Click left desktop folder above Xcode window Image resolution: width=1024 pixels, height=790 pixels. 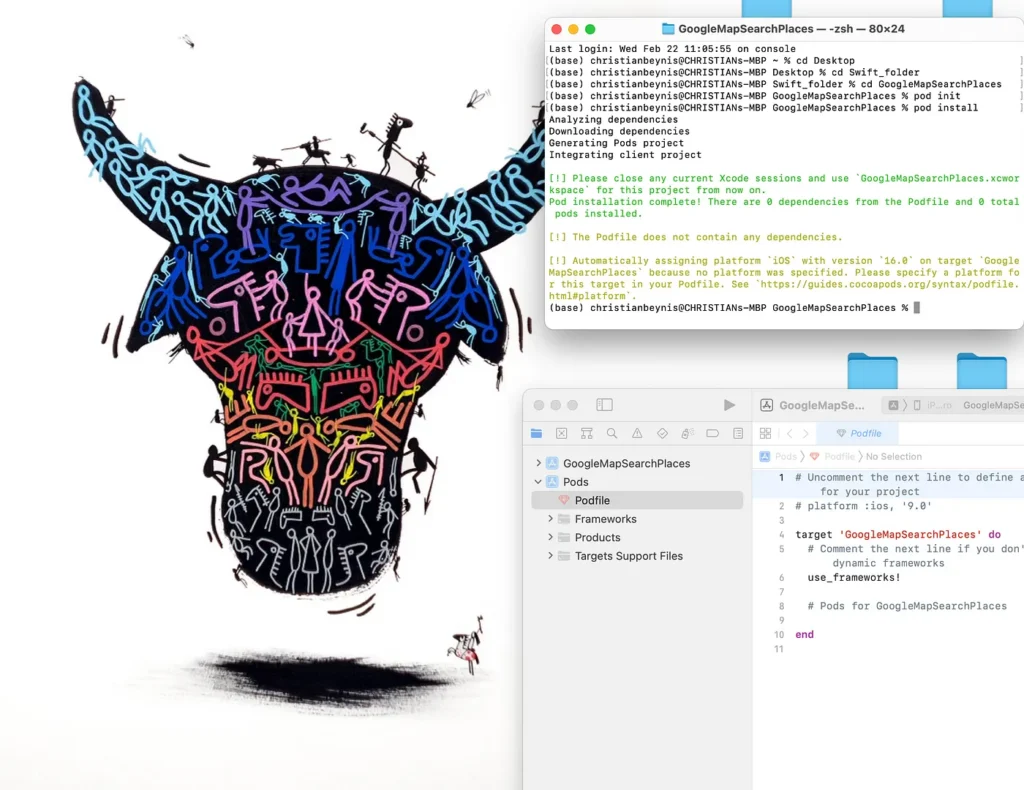(x=872, y=371)
